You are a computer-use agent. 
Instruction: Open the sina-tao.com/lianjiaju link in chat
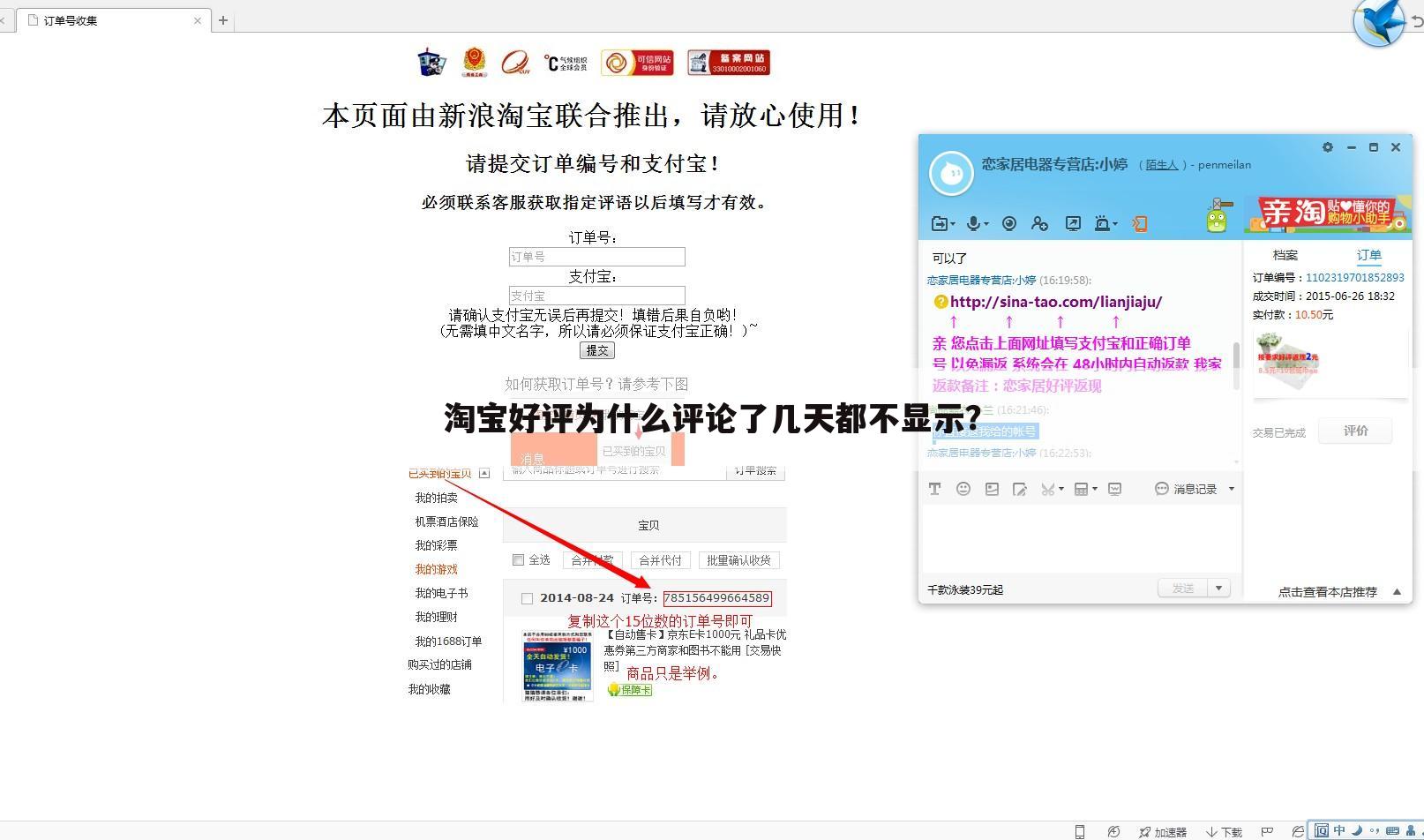[1056, 302]
